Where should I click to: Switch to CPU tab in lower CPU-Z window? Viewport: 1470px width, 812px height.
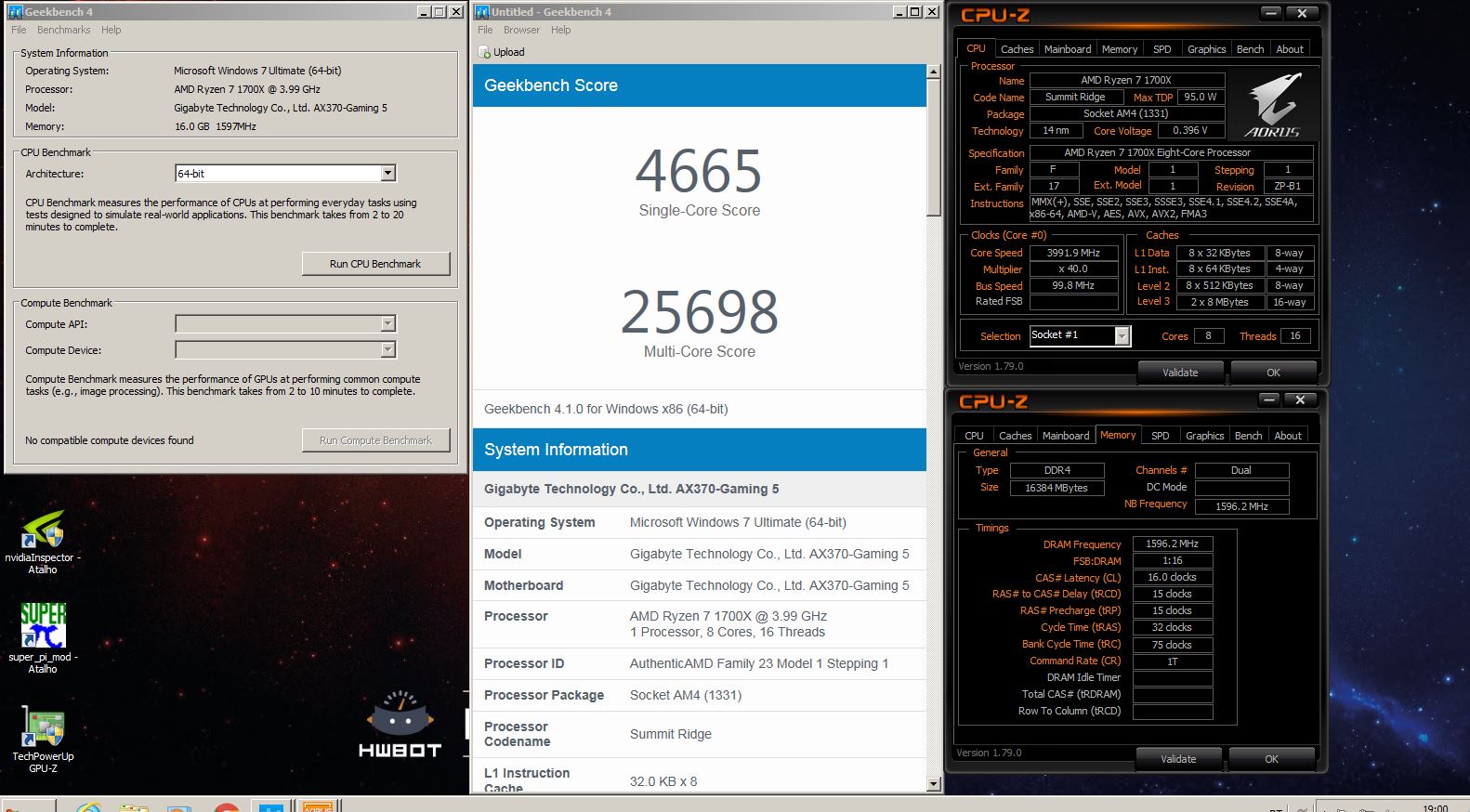click(x=974, y=436)
